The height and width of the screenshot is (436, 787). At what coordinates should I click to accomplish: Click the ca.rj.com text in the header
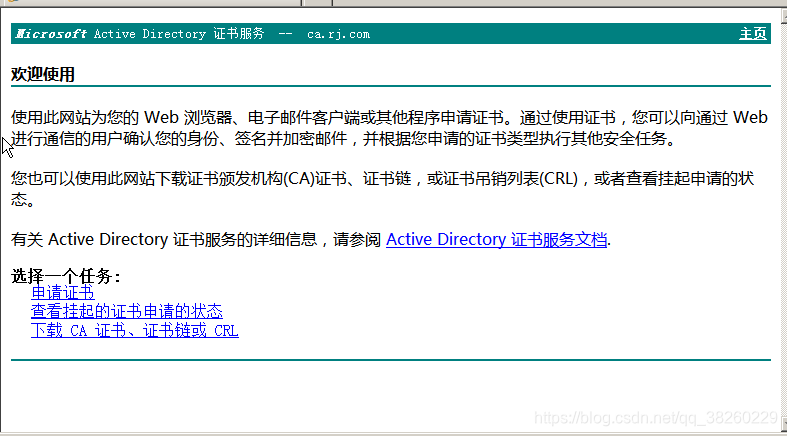tap(338, 34)
